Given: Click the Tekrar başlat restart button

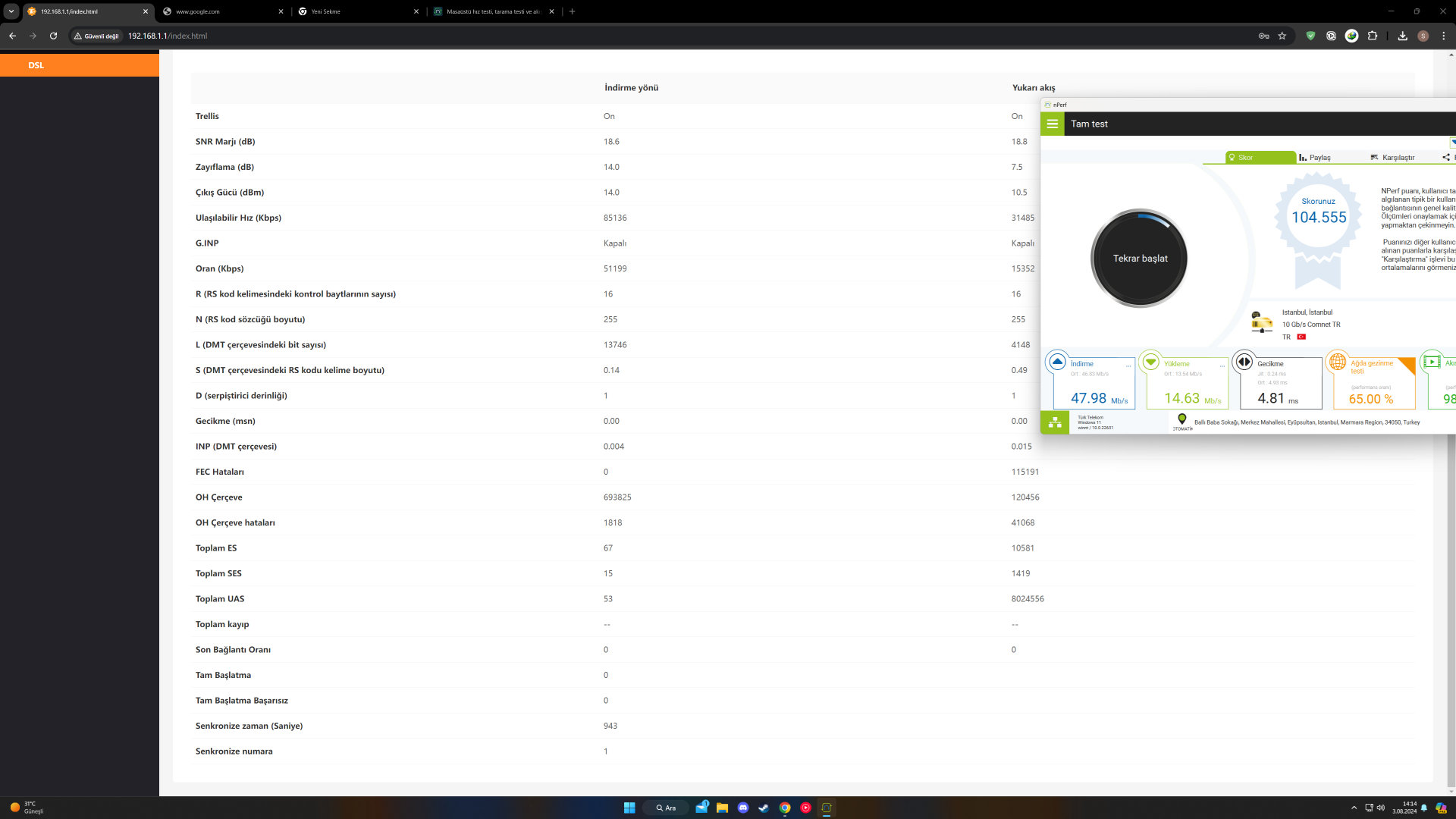Looking at the screenshot, I should click(1139, 259).
